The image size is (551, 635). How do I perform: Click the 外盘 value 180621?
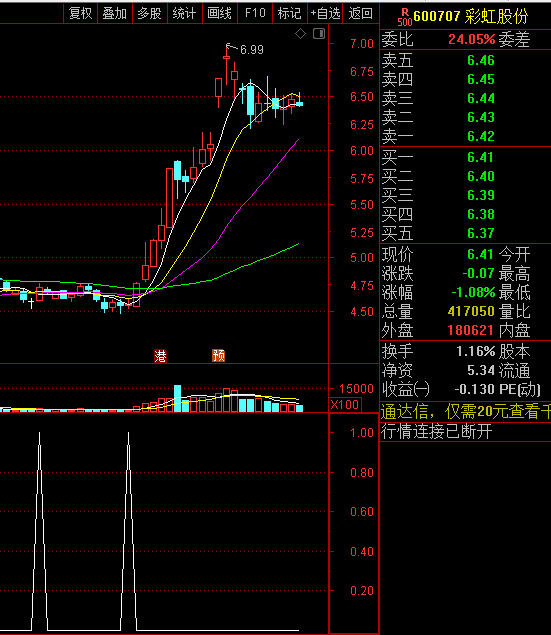tap(471, 330)
